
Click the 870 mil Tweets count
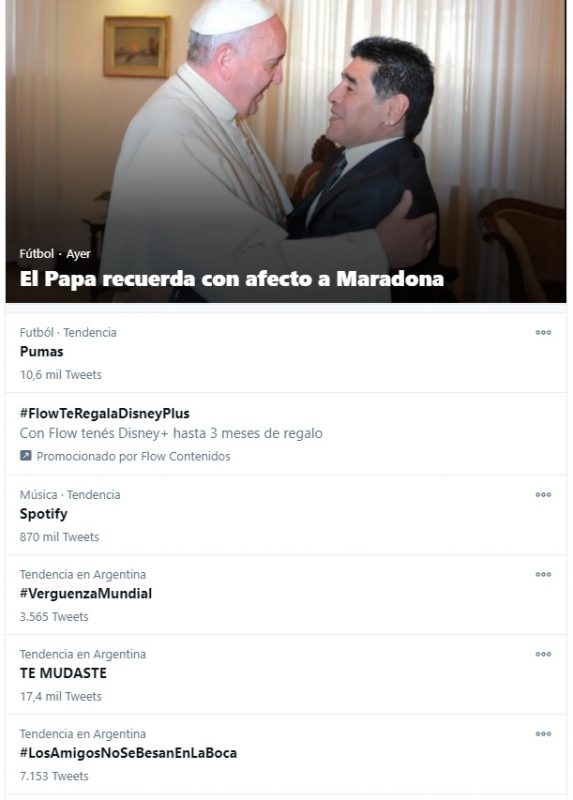click(59, 537)
